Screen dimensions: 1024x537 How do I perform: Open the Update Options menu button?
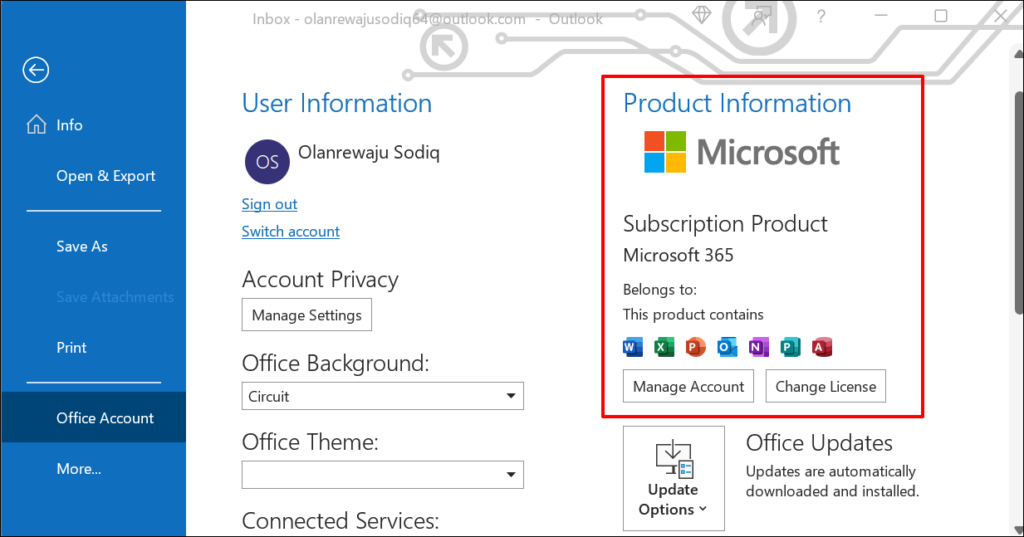click(673, 478)
